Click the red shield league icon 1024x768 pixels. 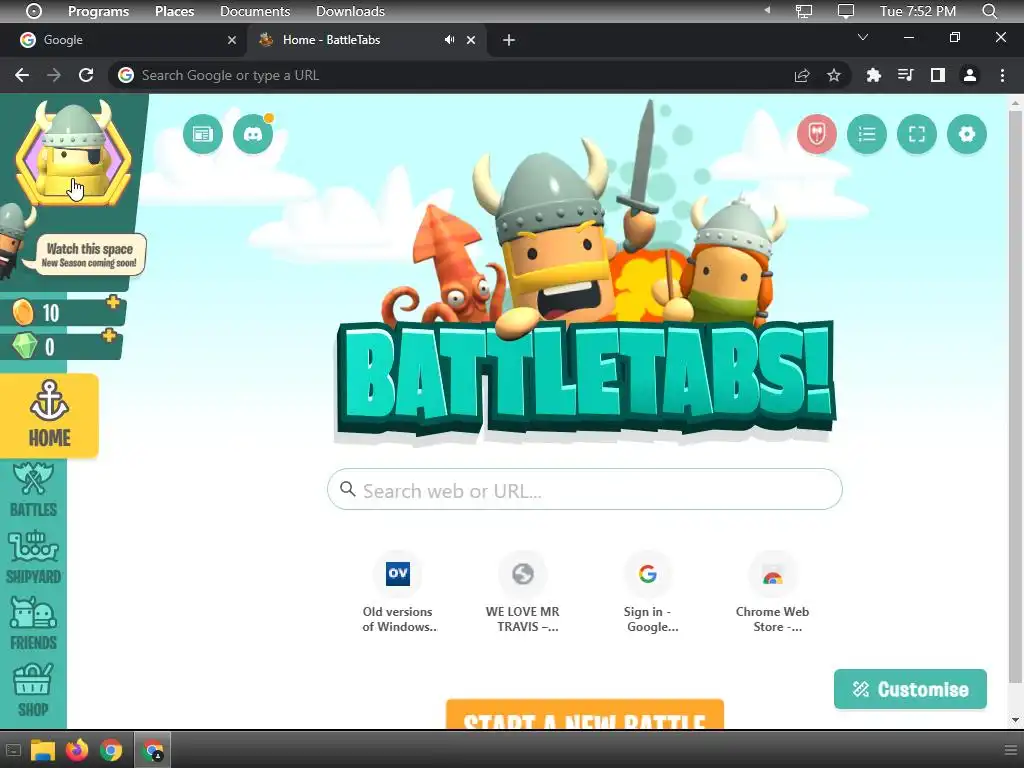pos(816,135)
